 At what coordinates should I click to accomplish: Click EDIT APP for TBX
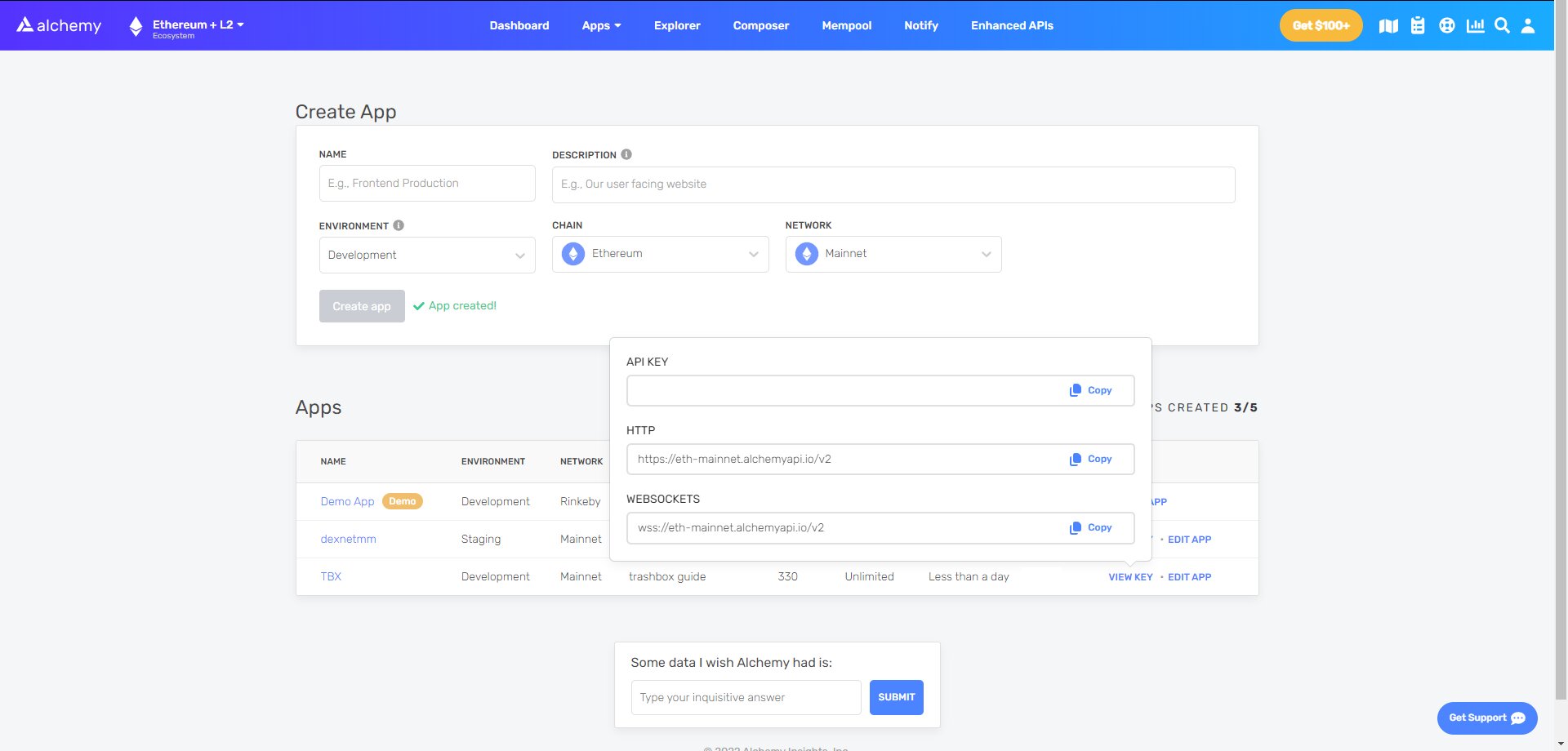[x=1189, y=577]
